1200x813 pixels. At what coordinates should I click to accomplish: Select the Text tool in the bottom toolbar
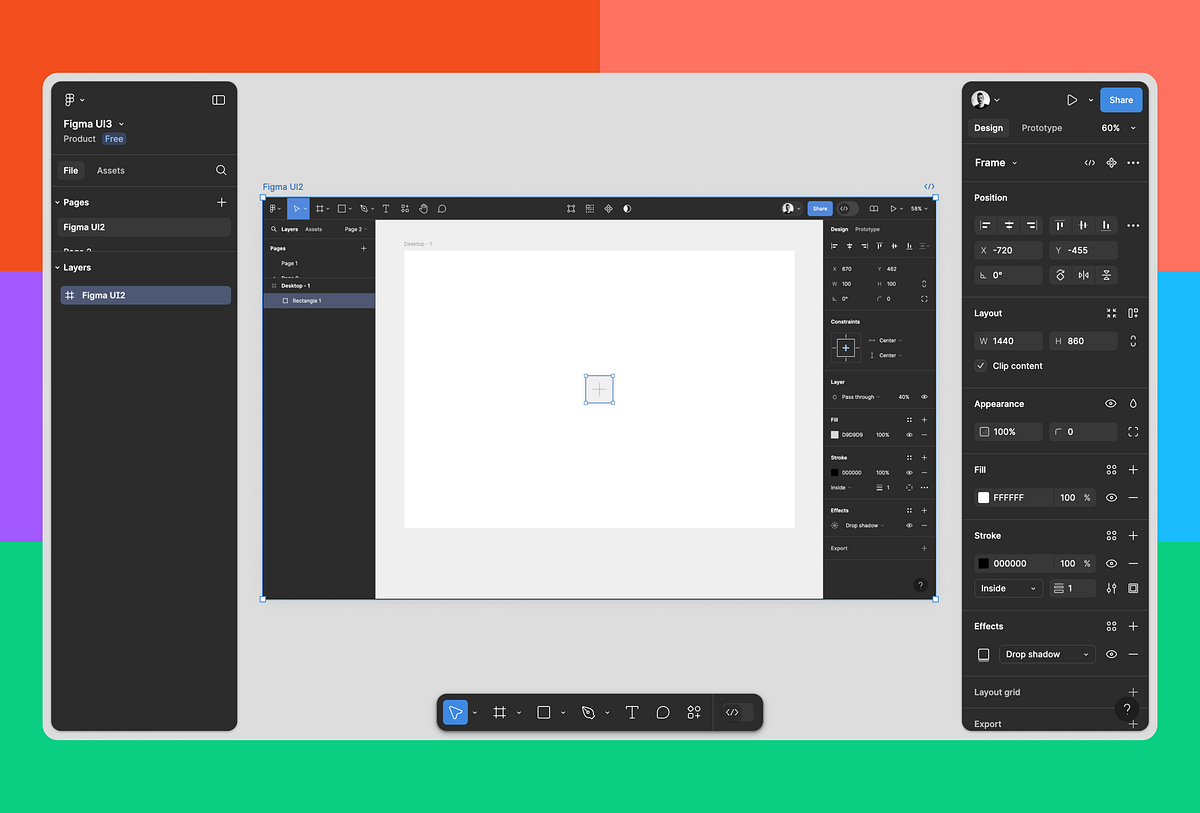point(632,712)
